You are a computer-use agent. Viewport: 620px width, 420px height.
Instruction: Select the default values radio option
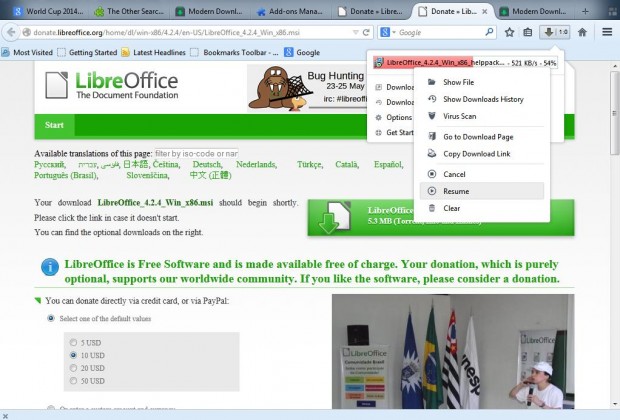coord(51,318)
